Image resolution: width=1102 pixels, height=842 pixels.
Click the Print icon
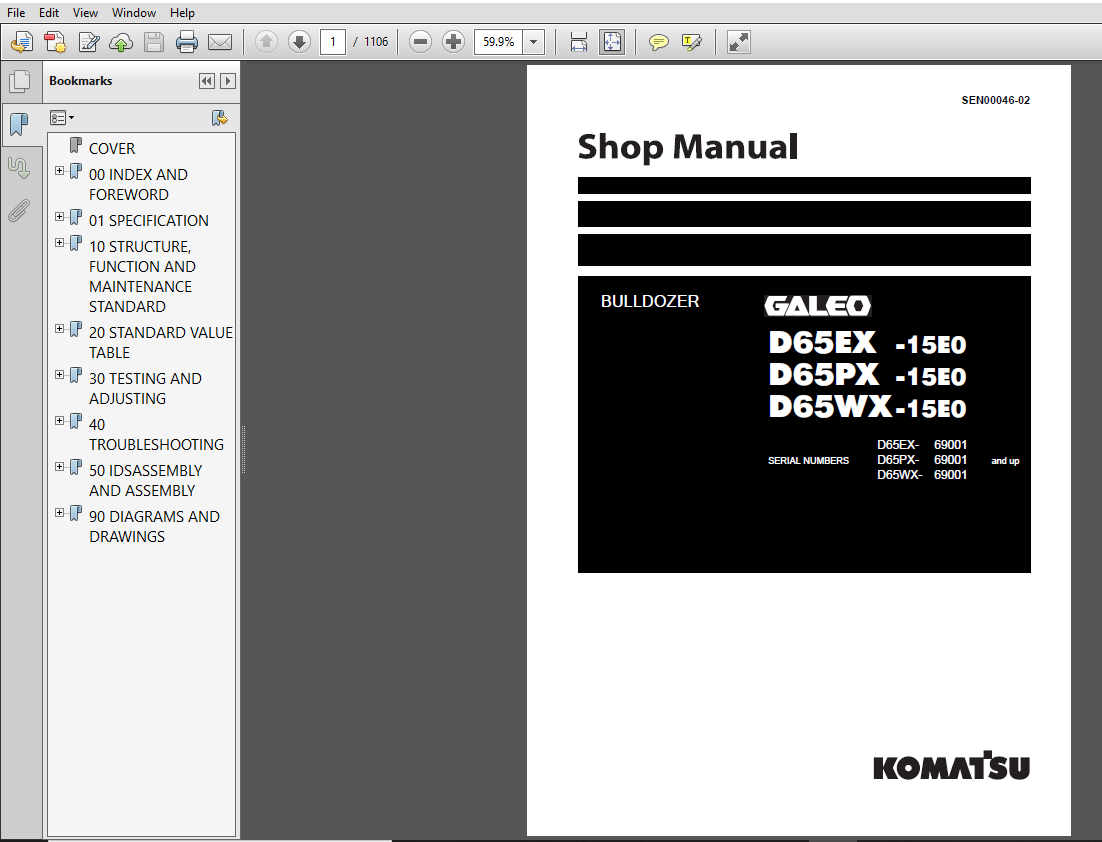pyautogui.click(x=187, y=42)
